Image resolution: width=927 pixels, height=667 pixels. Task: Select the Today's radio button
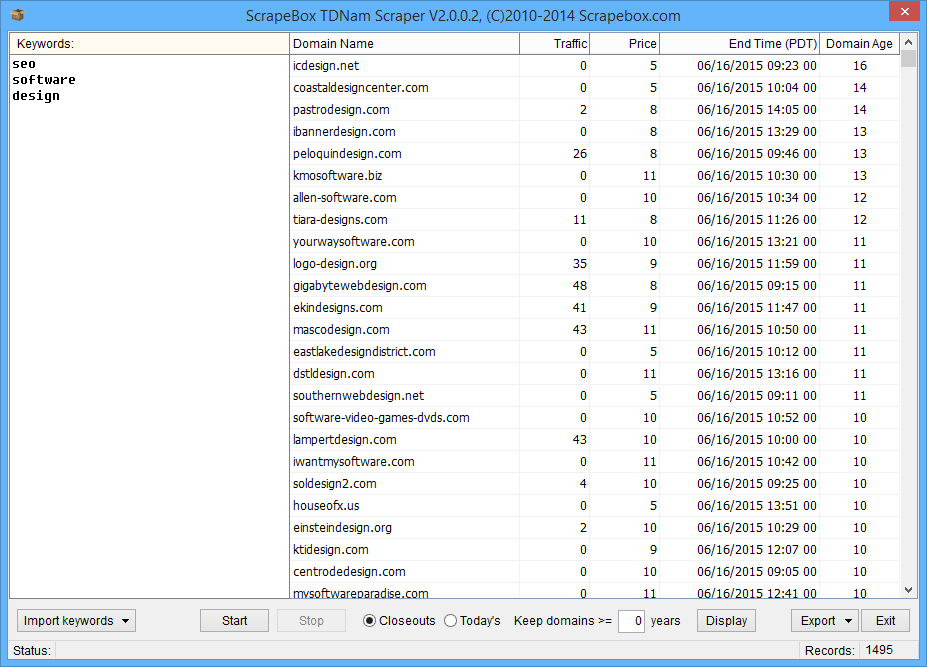tap(450, 621)
